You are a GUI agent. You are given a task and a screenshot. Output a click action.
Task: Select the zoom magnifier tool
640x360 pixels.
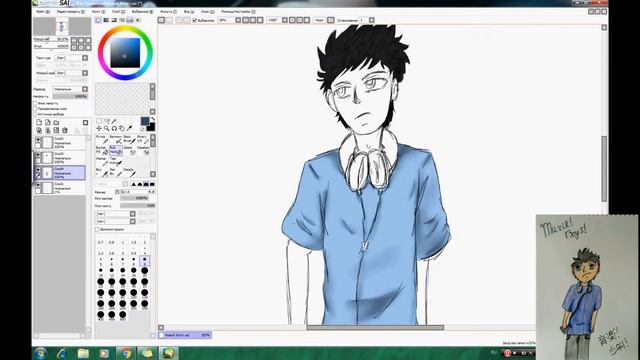pyautogui.click(x=107, y=129)
